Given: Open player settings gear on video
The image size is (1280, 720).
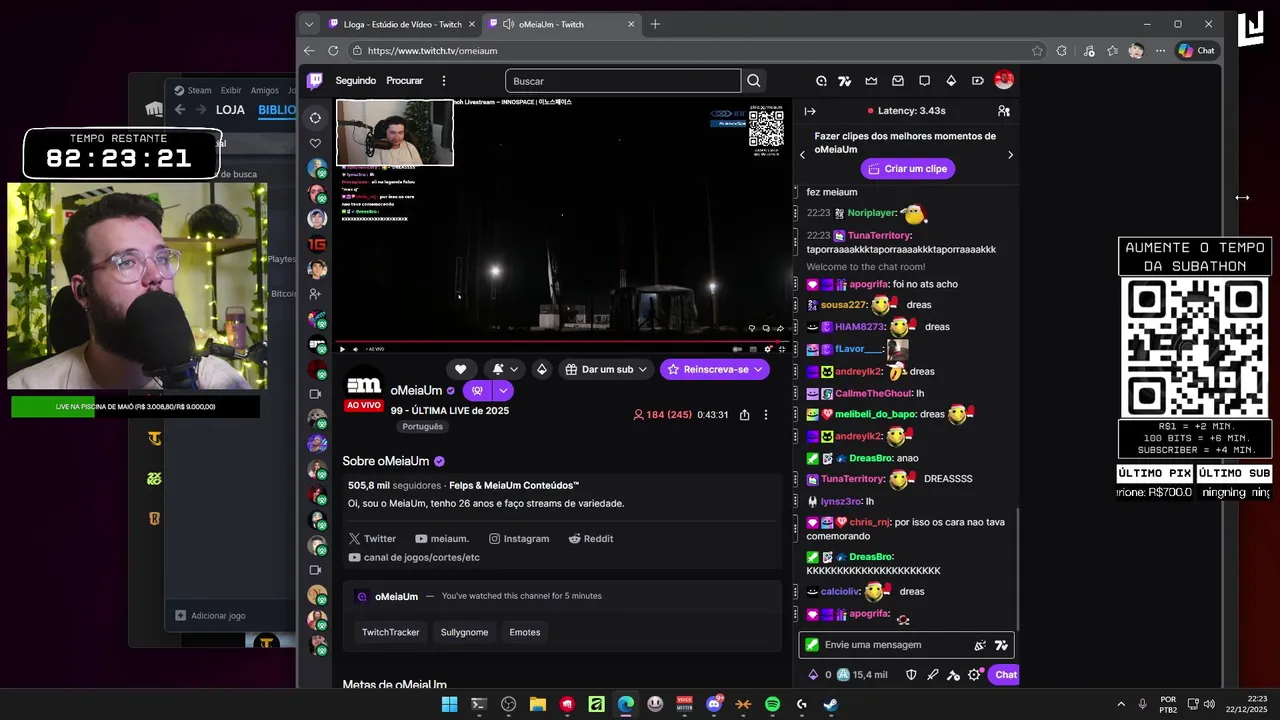Looking at the screenshot, I should point(768,349).
